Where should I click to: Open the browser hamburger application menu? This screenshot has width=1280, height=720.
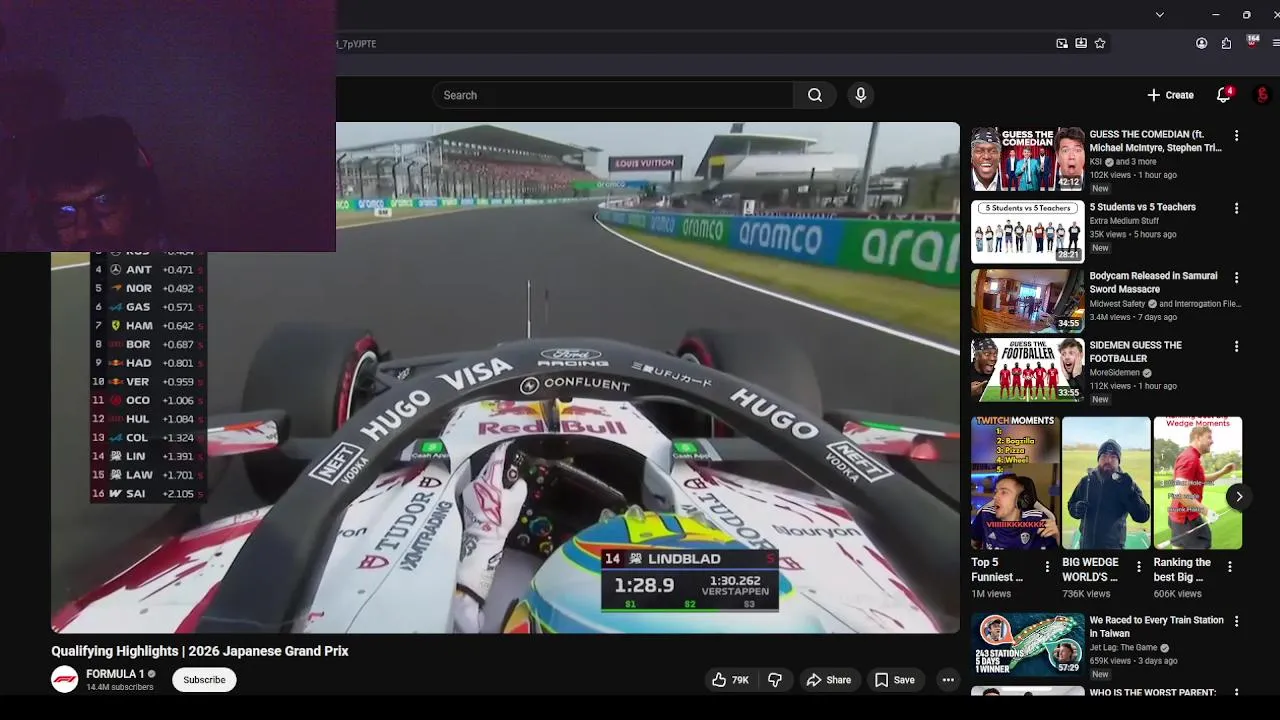1276,43
